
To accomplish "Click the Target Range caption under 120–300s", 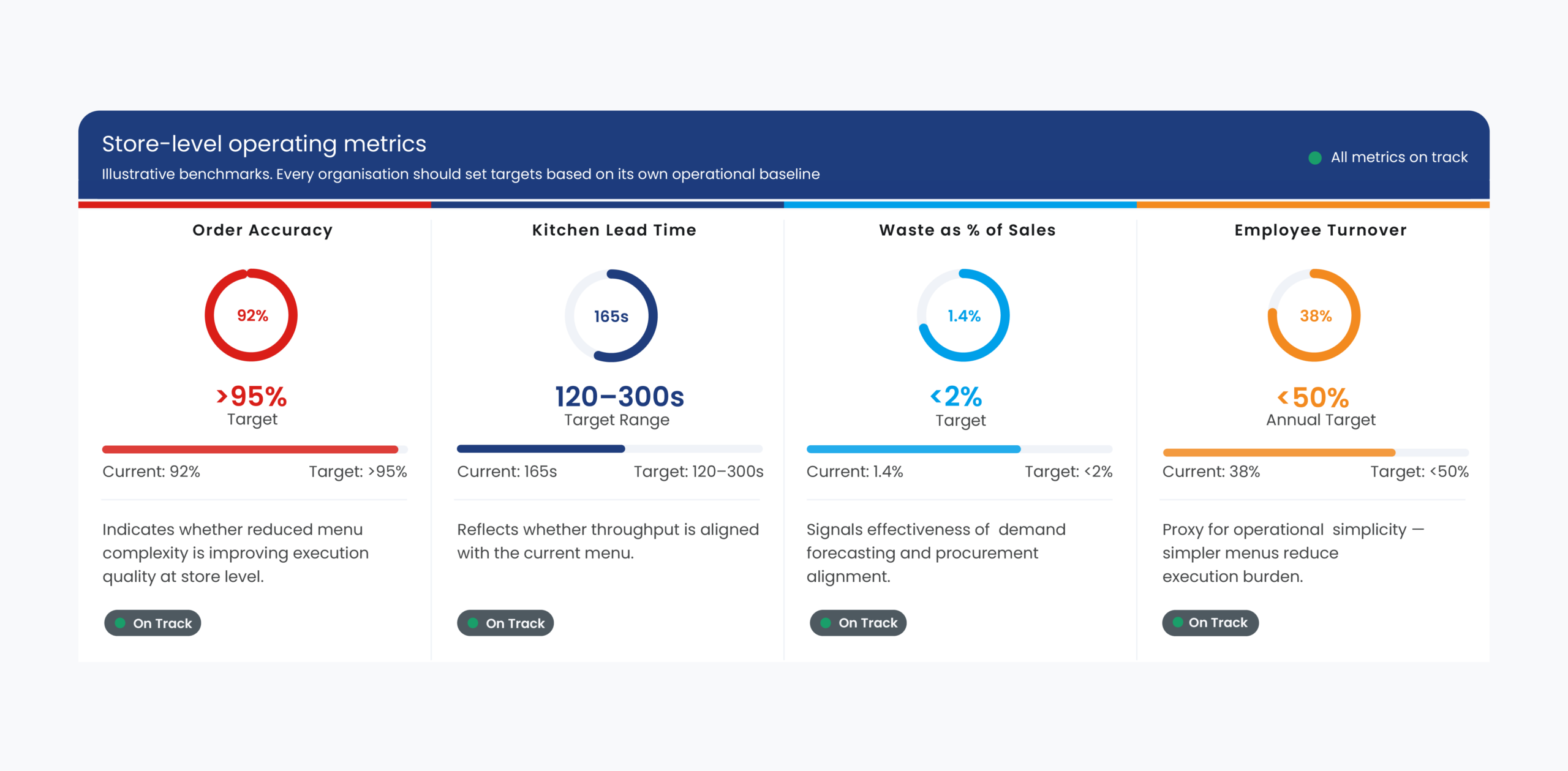I will (617, 420).
